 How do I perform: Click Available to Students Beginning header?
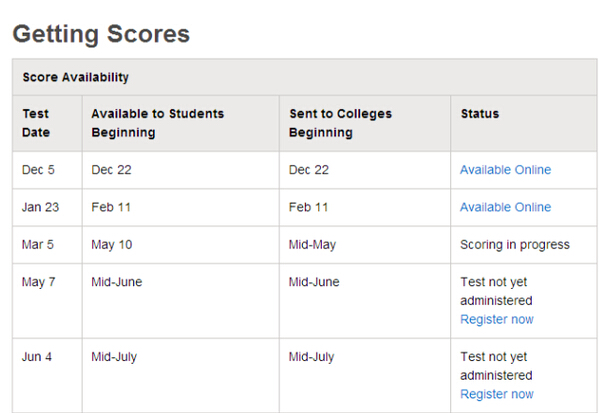(157, 123)
